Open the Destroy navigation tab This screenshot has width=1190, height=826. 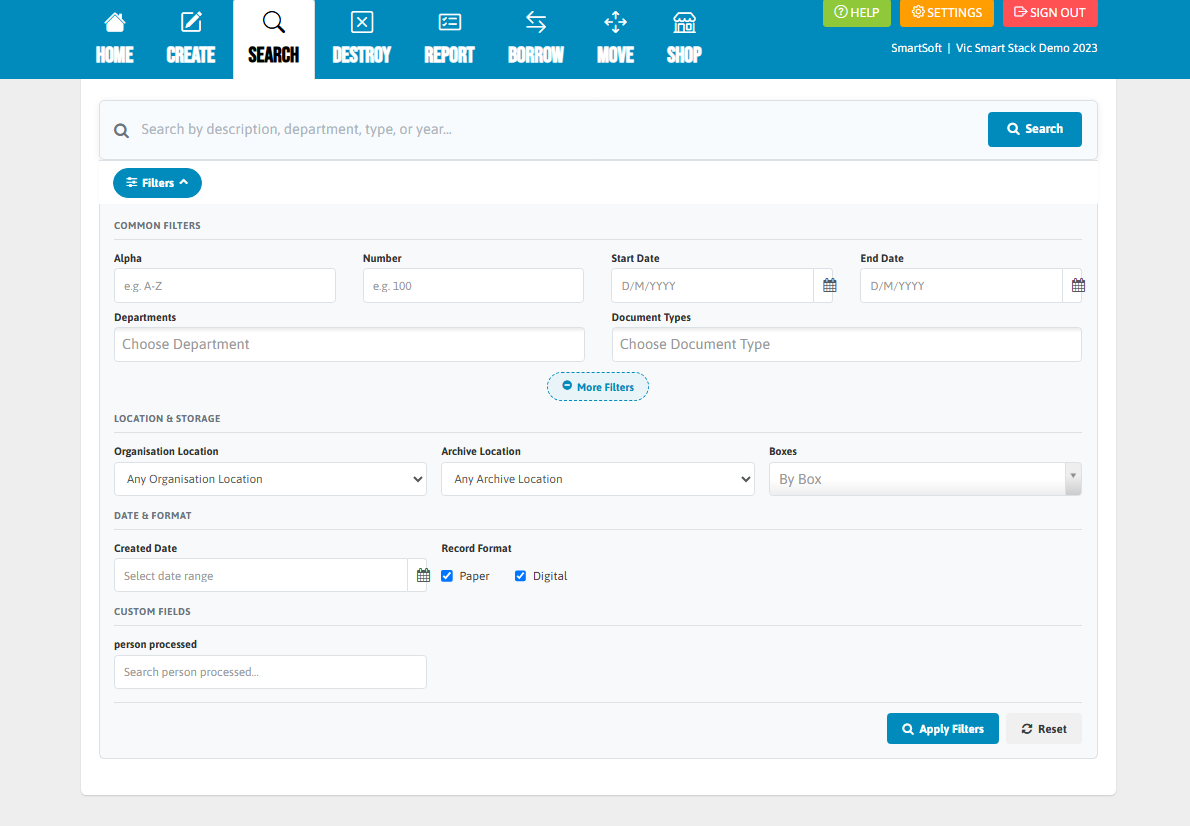[x=362, y=39]
